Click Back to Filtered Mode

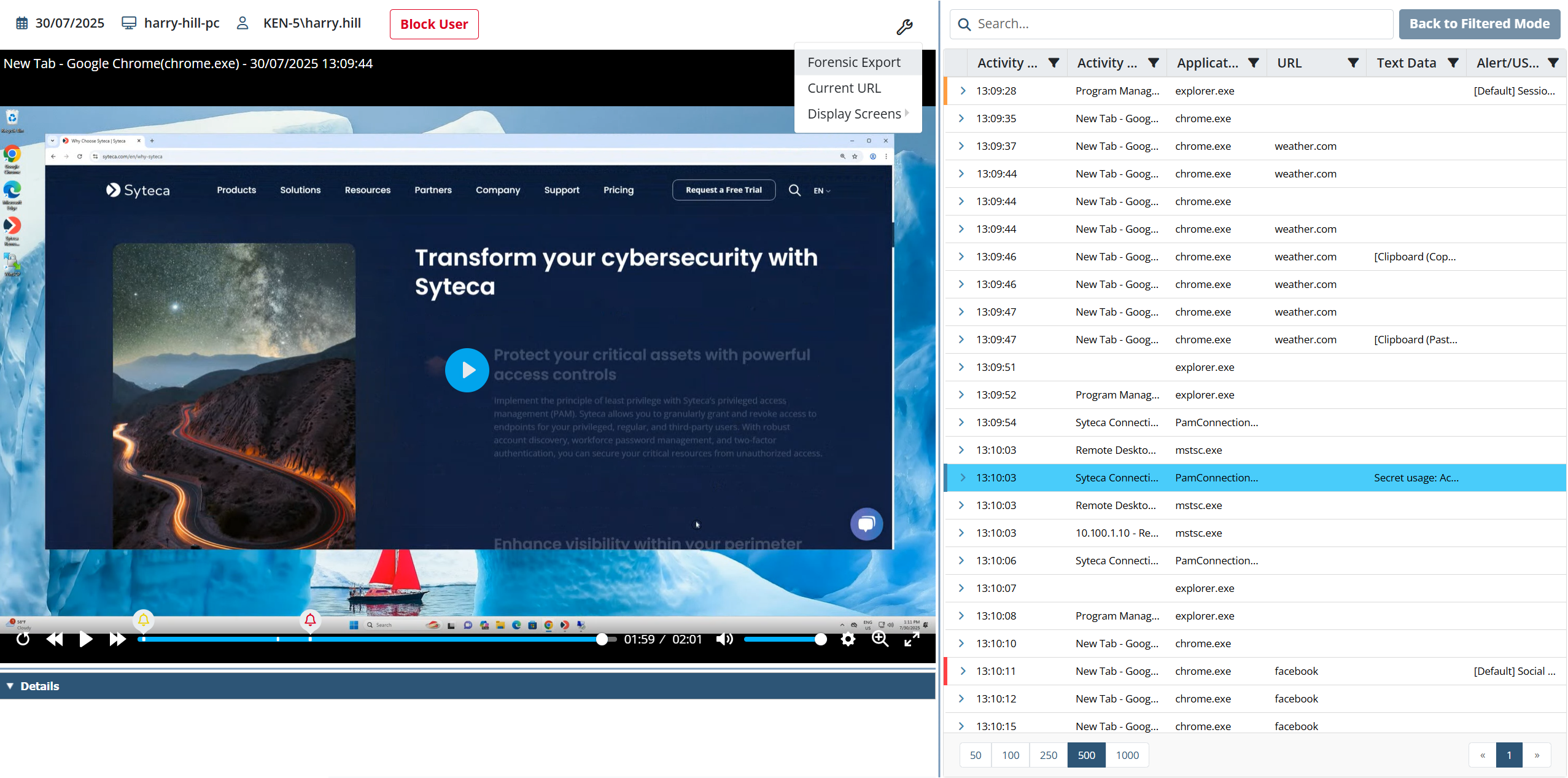click(1479, 24)
